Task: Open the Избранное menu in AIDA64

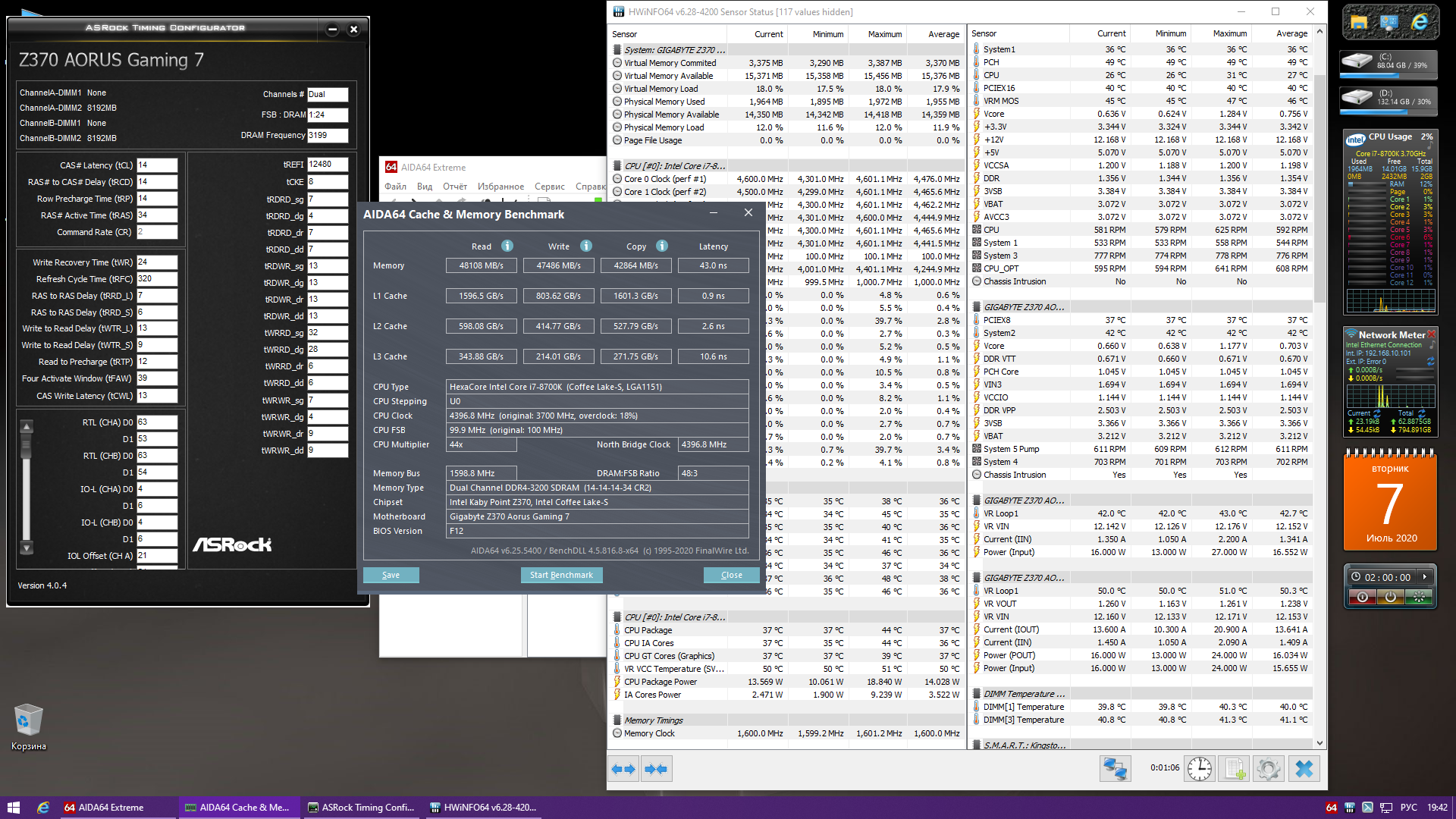Action: (500, 187)
